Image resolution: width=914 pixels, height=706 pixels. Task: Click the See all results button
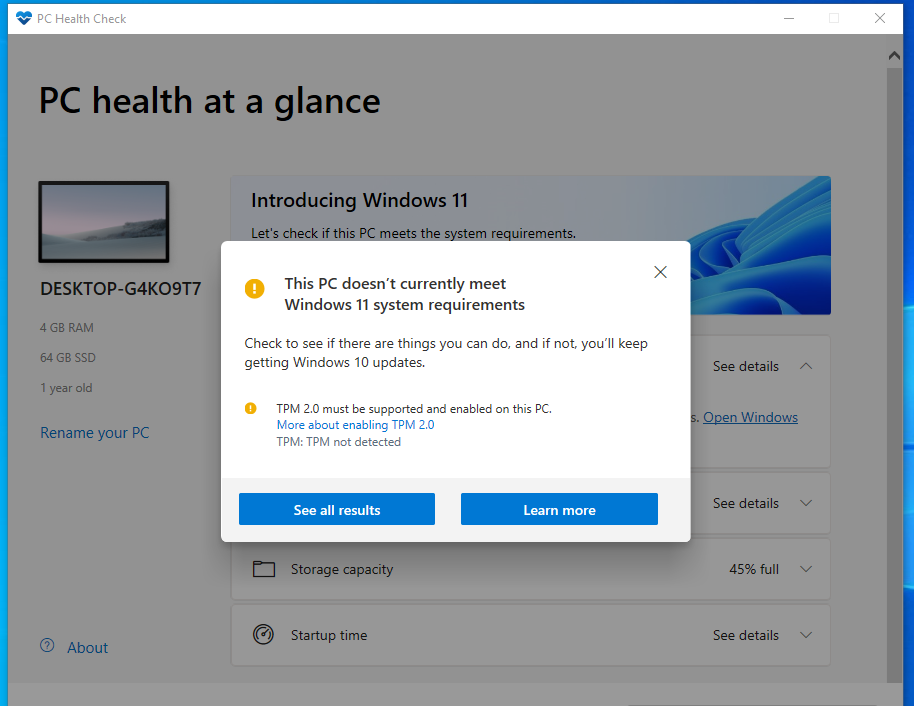[x=337, y=509]
